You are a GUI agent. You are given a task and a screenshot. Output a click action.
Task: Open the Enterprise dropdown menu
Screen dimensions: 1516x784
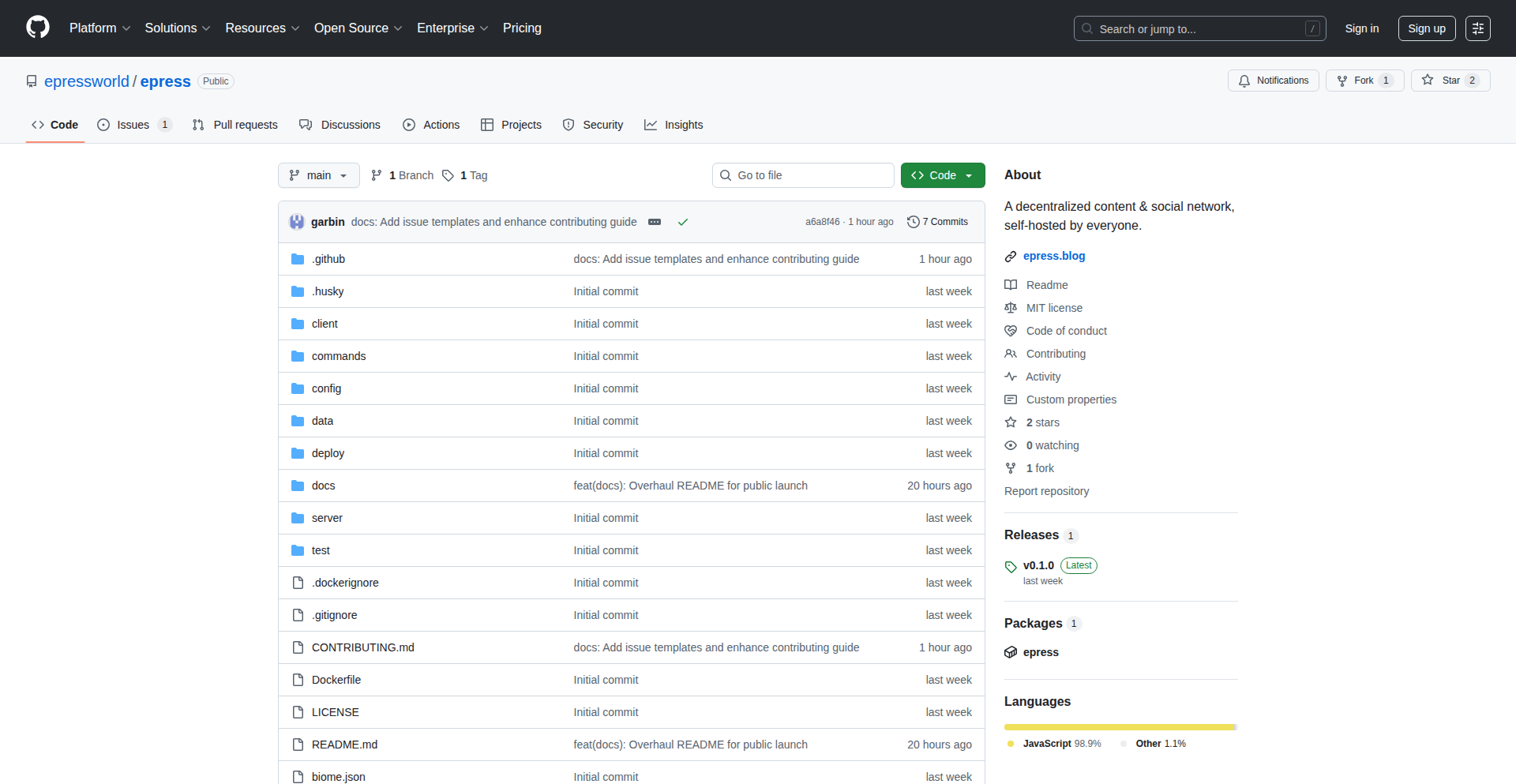452,28
